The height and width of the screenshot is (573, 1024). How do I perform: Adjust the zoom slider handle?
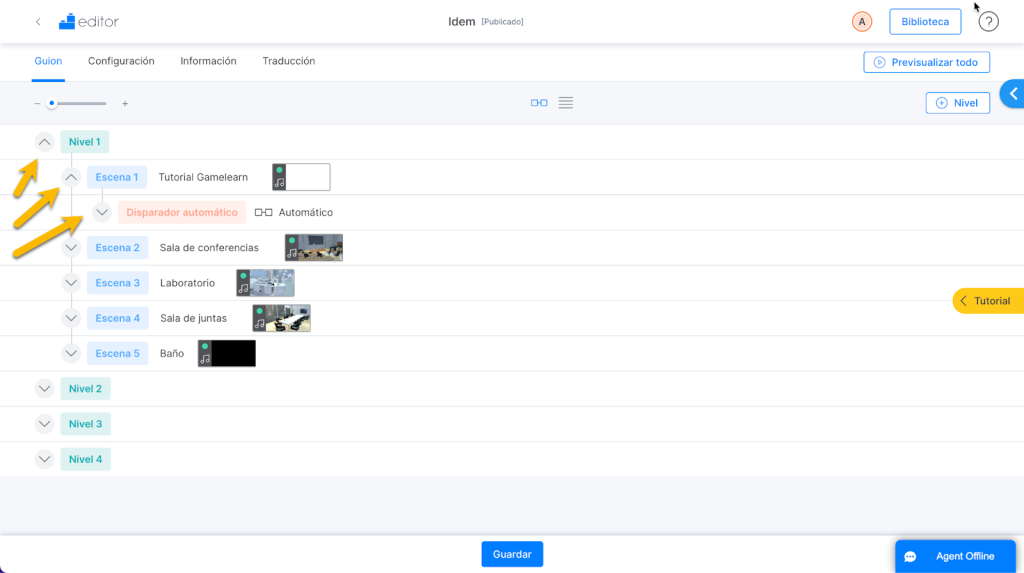click(52, 103)
